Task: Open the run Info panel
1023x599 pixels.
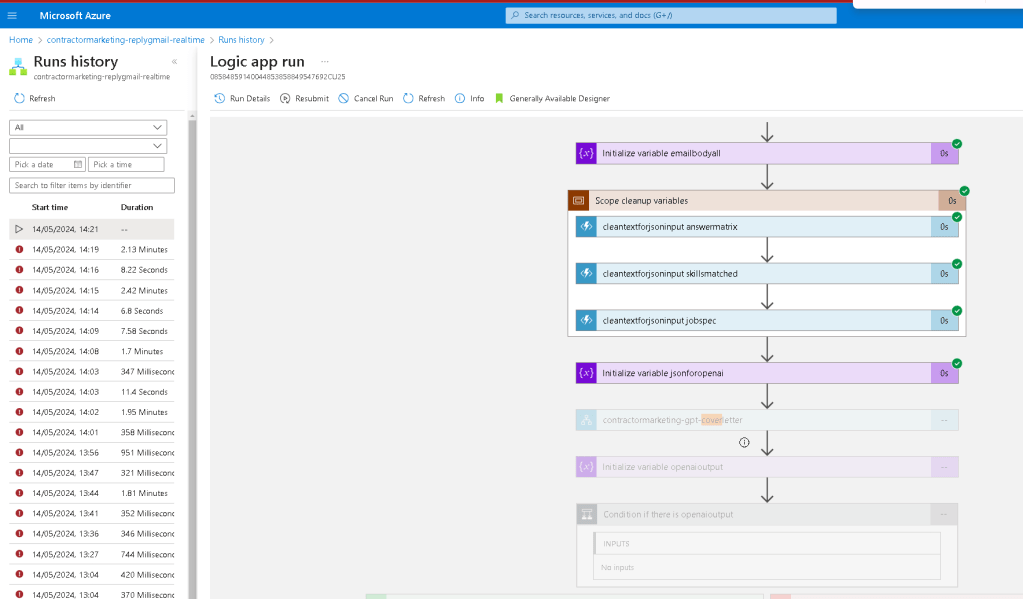Action: pyautogui.click(x=470, y=99)
